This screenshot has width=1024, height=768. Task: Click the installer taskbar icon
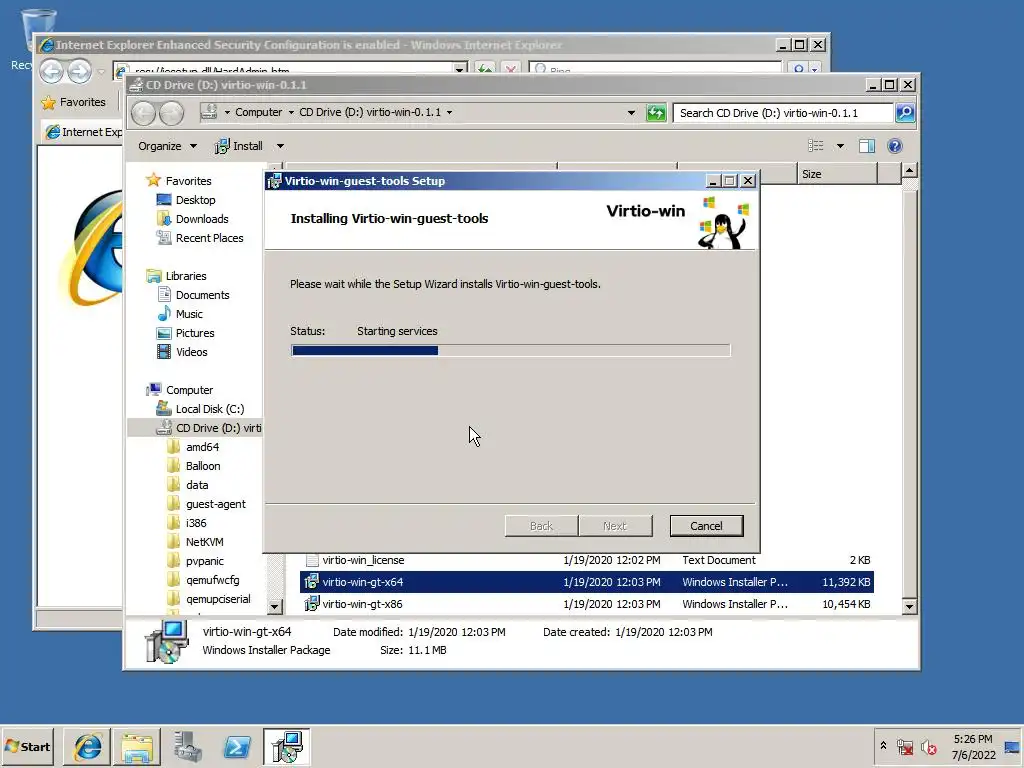coord(287,746)
